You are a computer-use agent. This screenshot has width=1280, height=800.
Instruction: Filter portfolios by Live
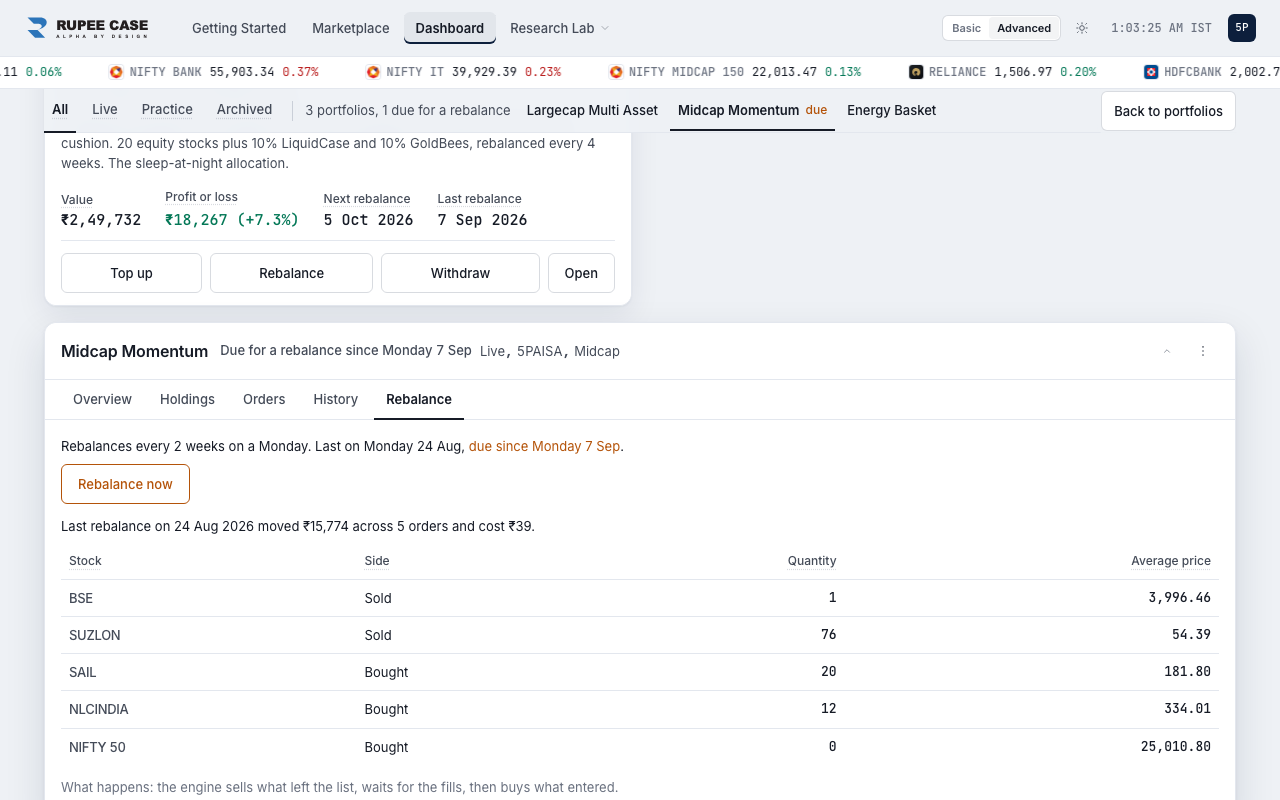point(105,110)
